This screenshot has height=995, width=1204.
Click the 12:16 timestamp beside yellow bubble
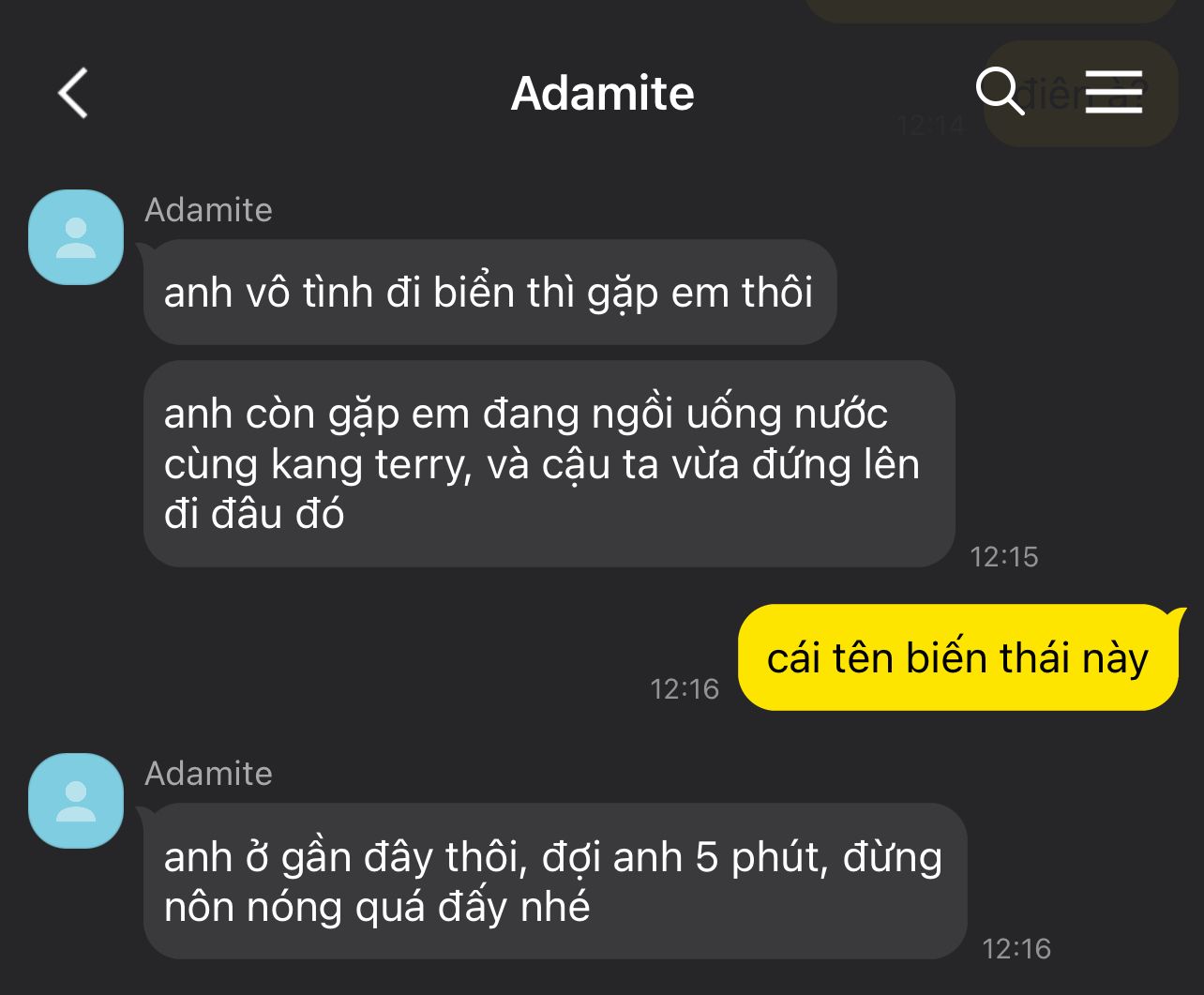point(685,689)
